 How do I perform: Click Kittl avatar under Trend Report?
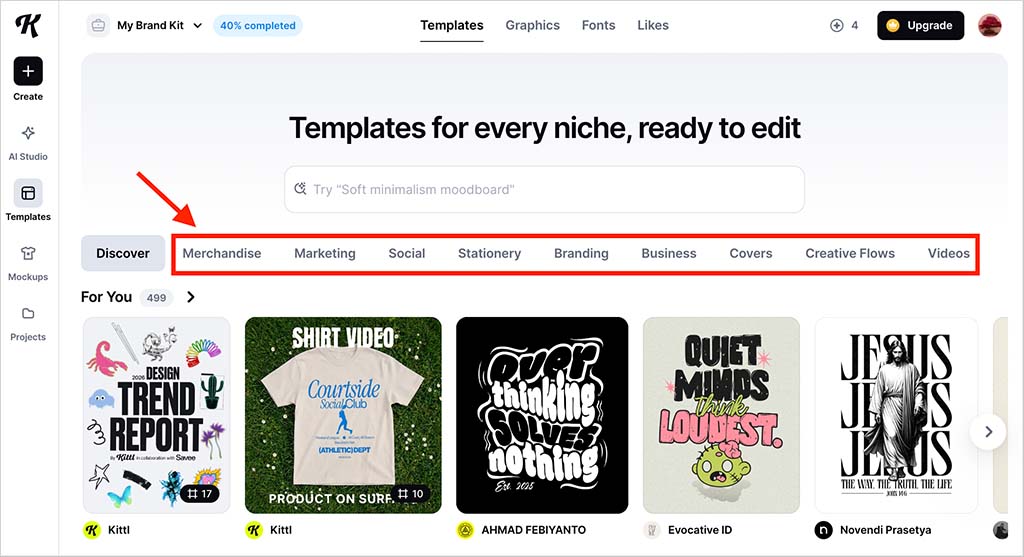pos(92,530)
